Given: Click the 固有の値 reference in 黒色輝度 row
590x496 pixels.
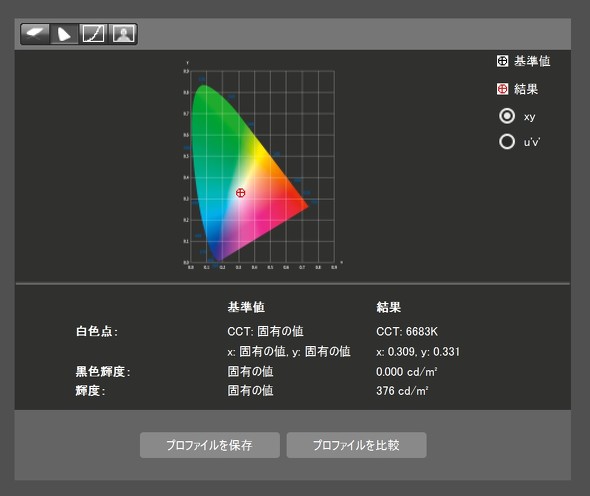Looking at the screenshot, I should (x=250, y=372).
